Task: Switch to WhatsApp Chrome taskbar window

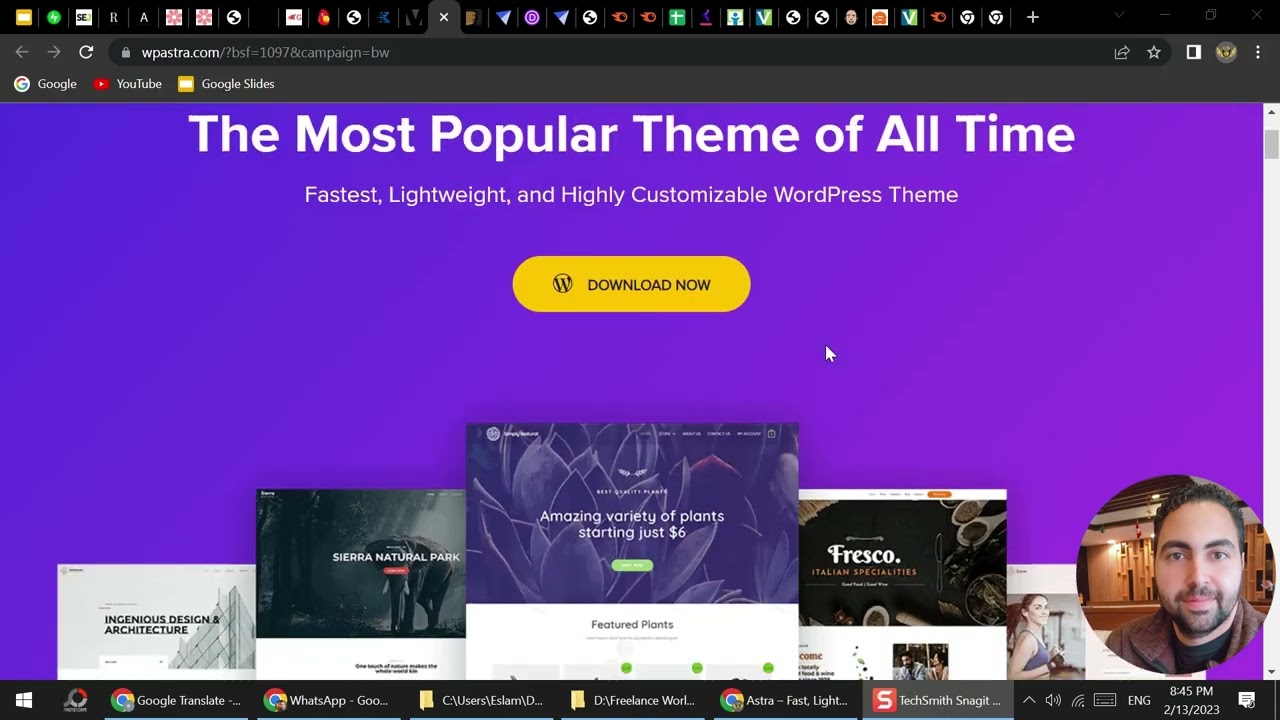Action: coord(328,700)
